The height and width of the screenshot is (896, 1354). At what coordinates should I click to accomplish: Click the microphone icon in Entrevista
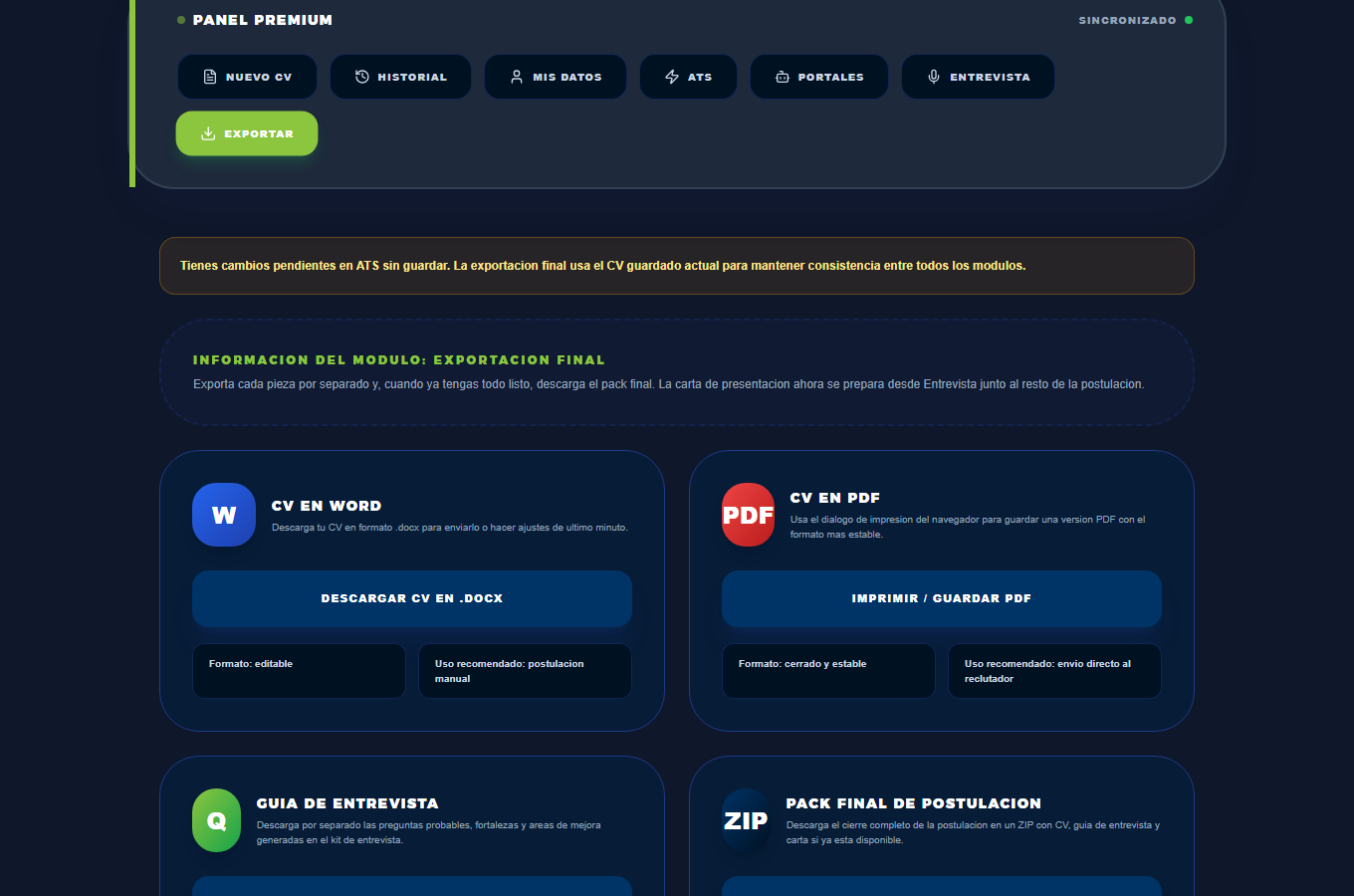[934, 77]
